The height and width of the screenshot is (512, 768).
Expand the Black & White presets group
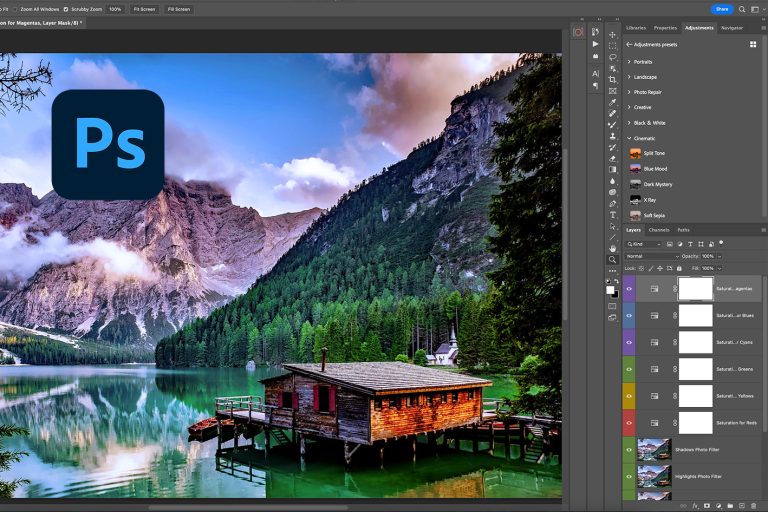629,123
